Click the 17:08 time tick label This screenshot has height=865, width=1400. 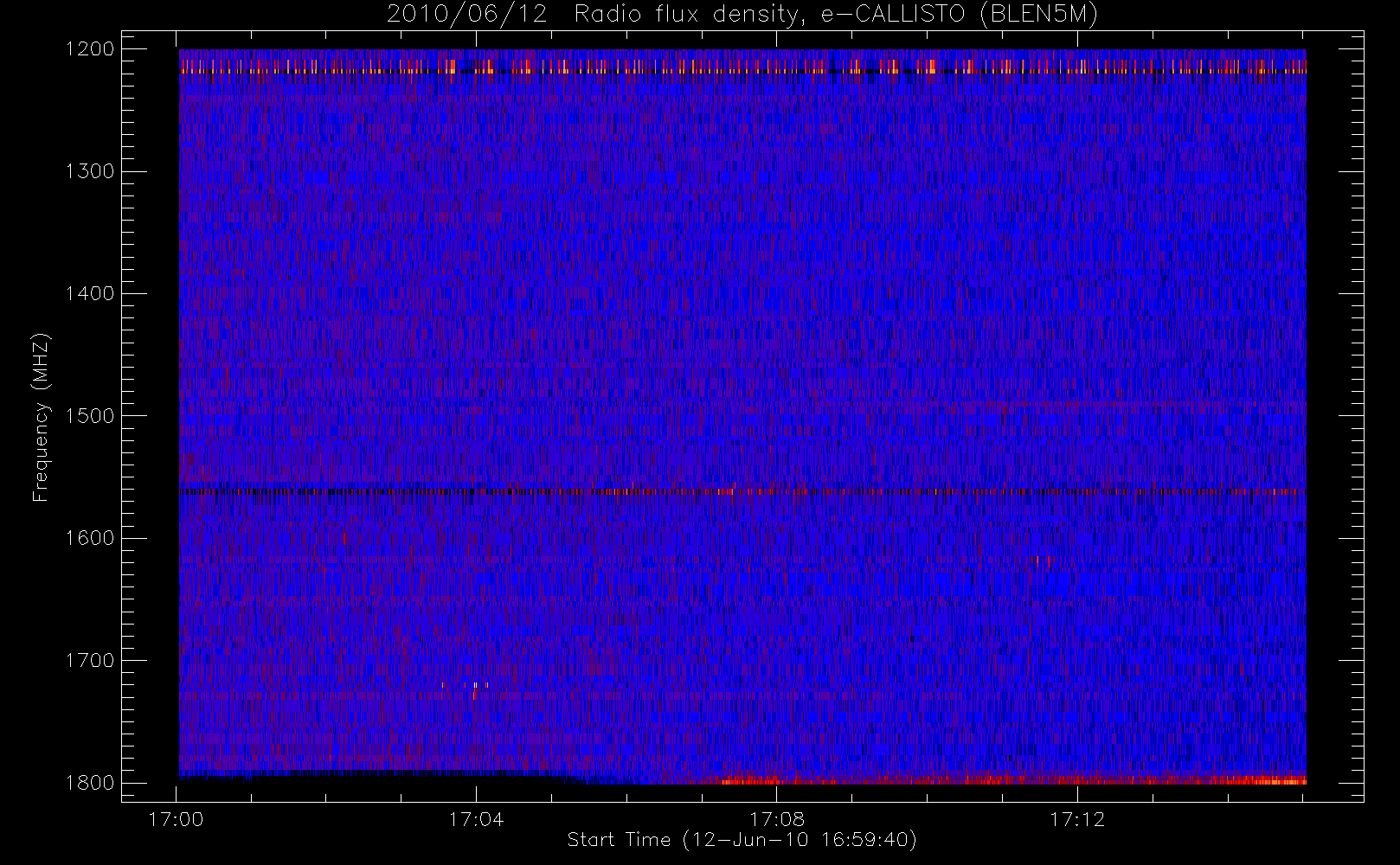coord(776,819)
